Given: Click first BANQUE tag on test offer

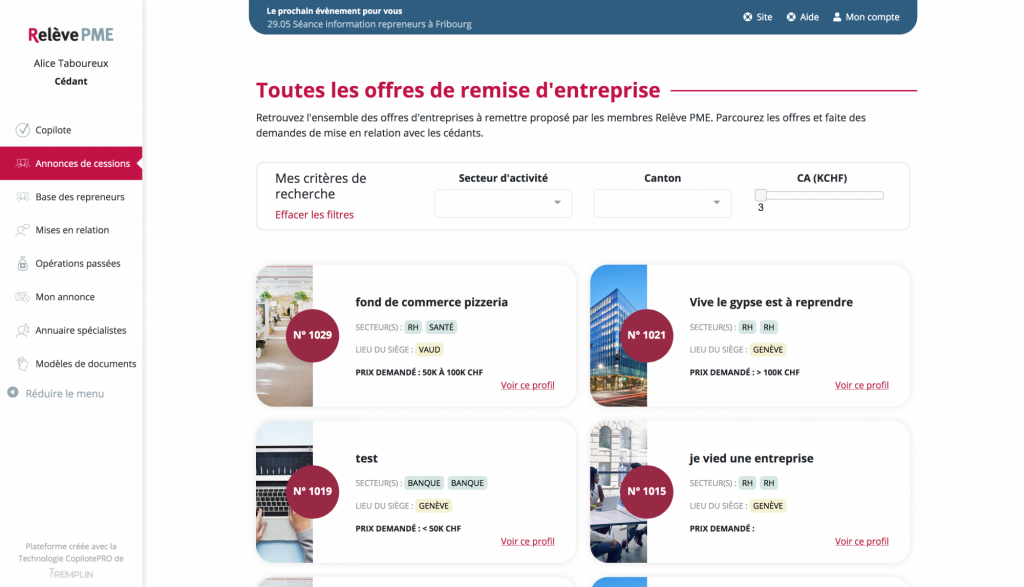Looking at the screenshot, I should tap(424, 483).
